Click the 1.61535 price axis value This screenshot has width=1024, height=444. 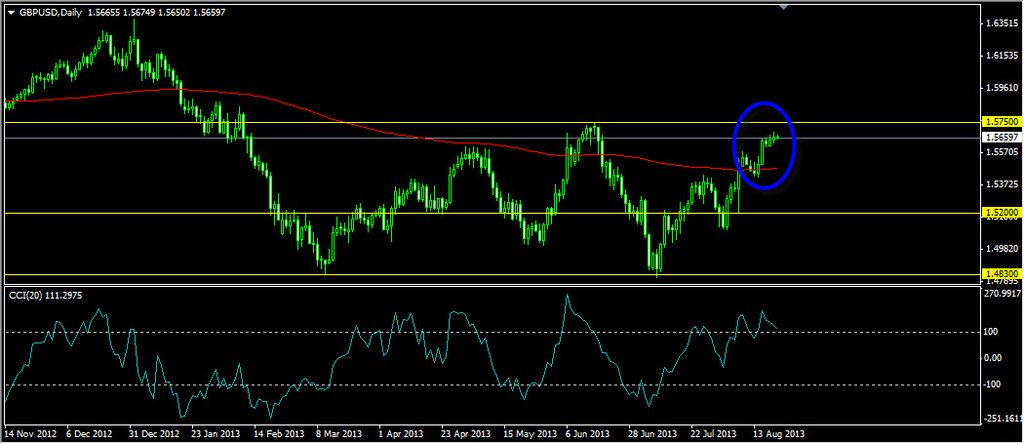[x=1000, y=56]
